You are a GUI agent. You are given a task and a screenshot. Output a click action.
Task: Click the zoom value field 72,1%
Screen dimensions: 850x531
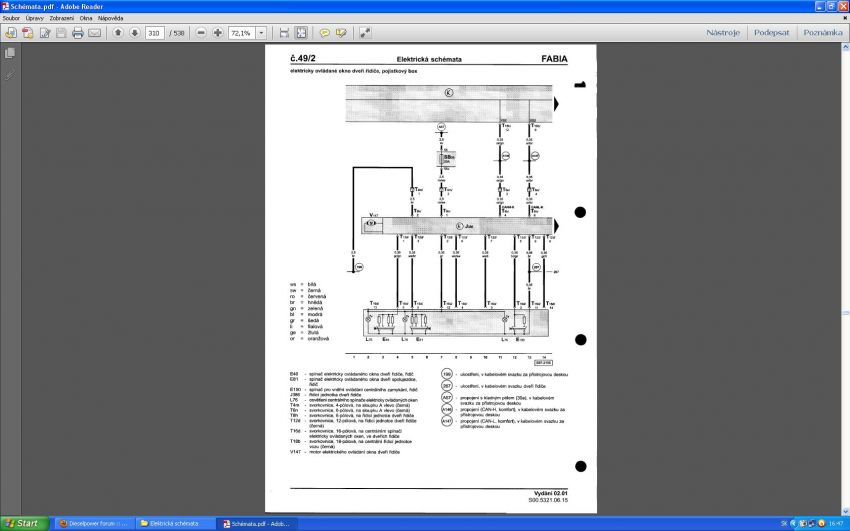242,33
